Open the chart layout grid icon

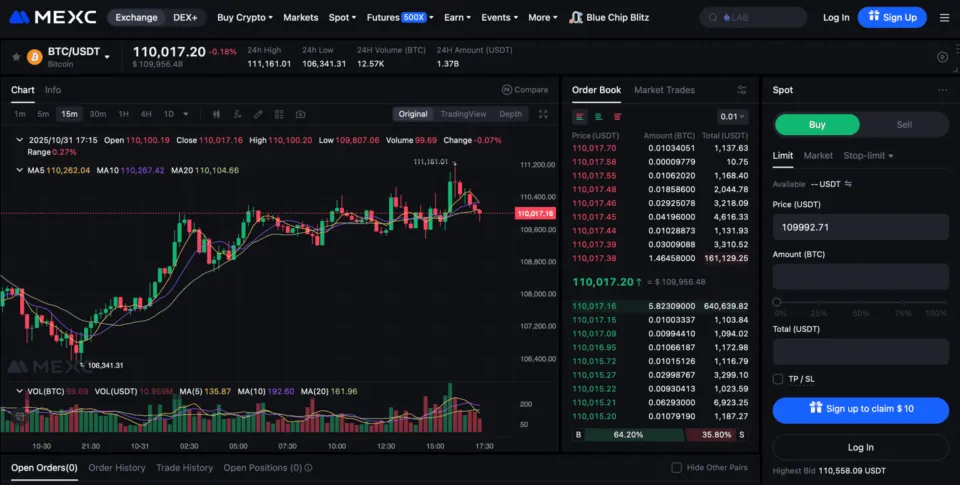(279, 115)
